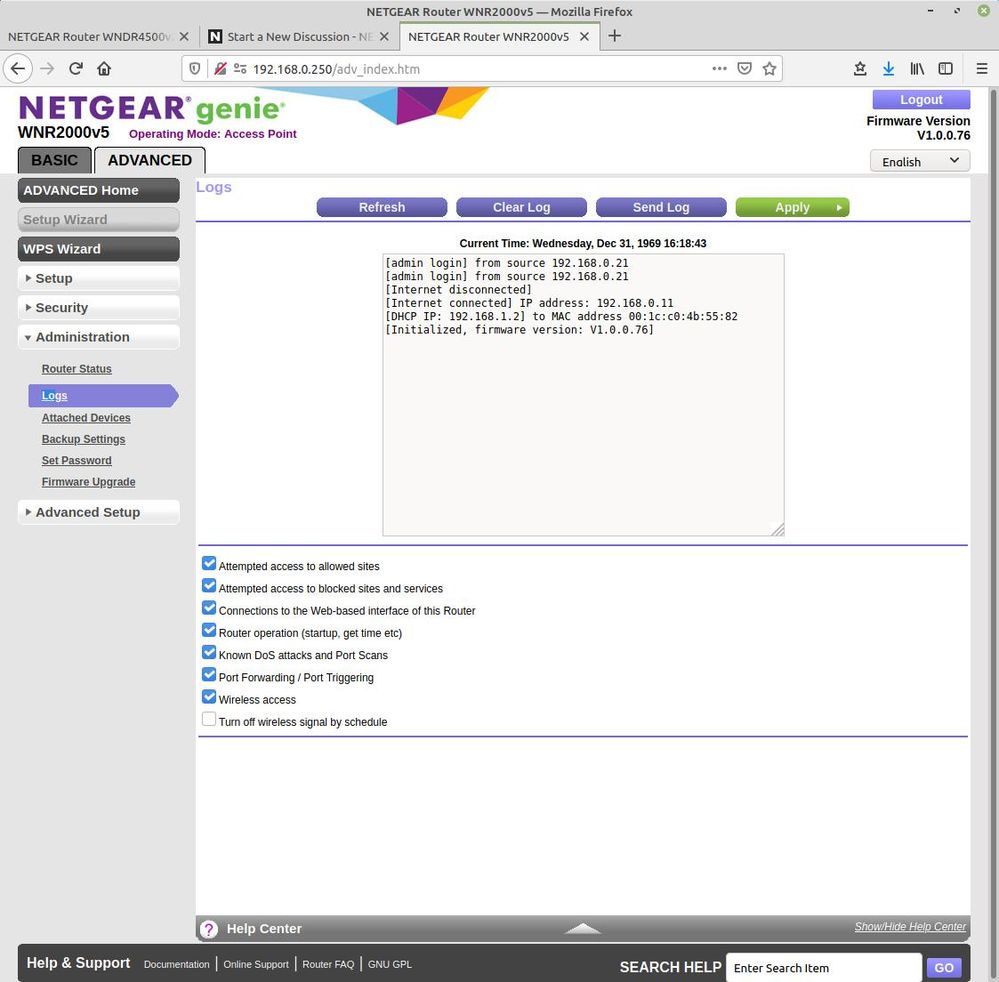
Task: Toggle Known DoS attacks and Port Scans checkbox
Action: pyautogui.click(x=209, y=653)
